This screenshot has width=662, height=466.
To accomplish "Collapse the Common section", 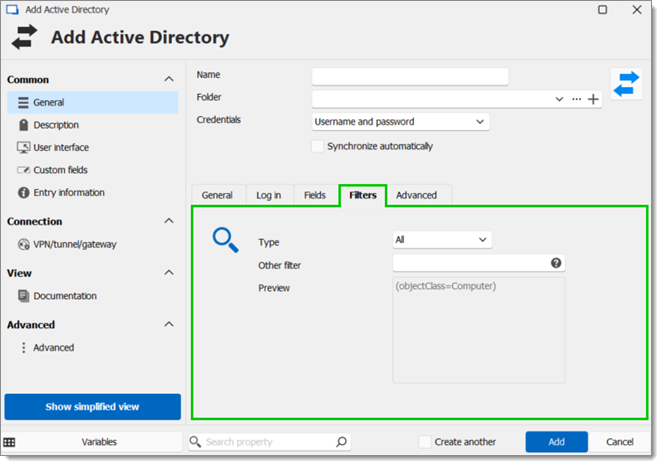I will [169, 79].
